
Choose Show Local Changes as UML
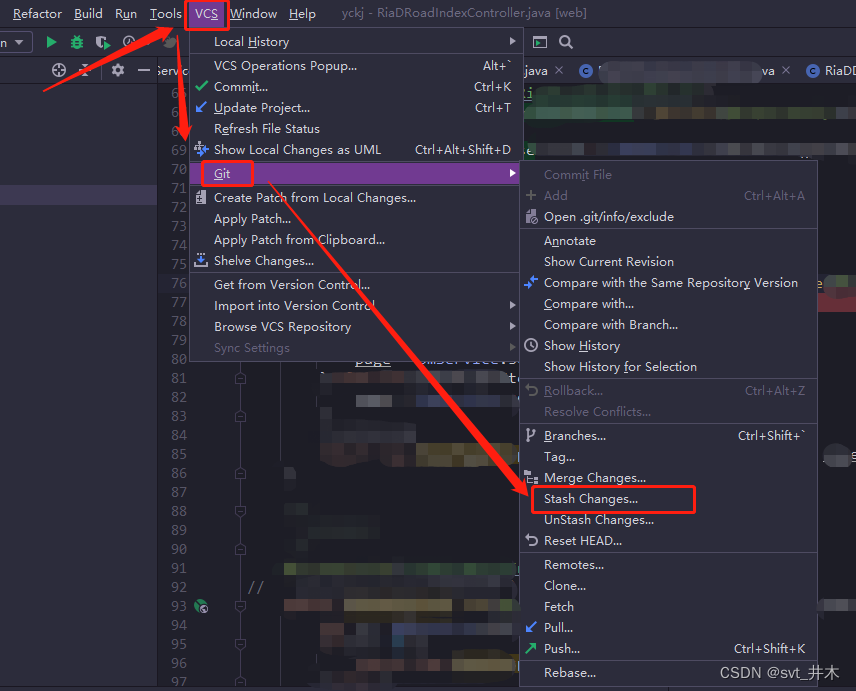click(356, 150)
